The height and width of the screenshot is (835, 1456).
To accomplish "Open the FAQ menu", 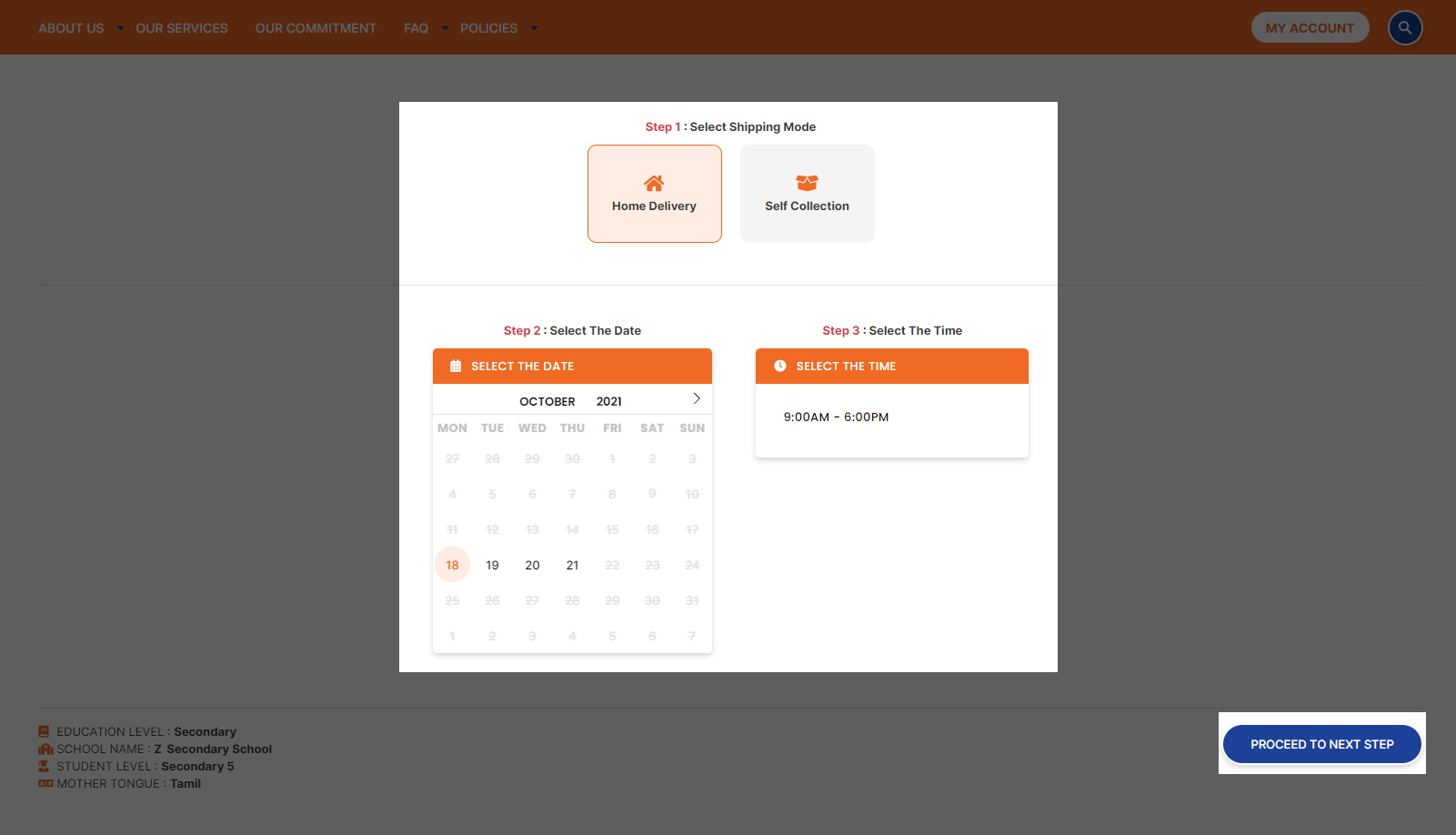I will point(416,28).
